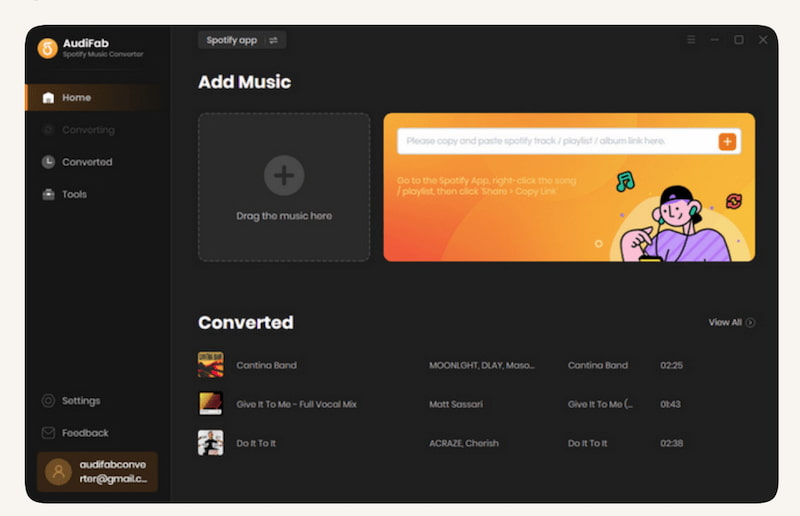This screenshot has height=516, width=800.
Task: Click the Settings gear icon
Action: pos(48,401)
